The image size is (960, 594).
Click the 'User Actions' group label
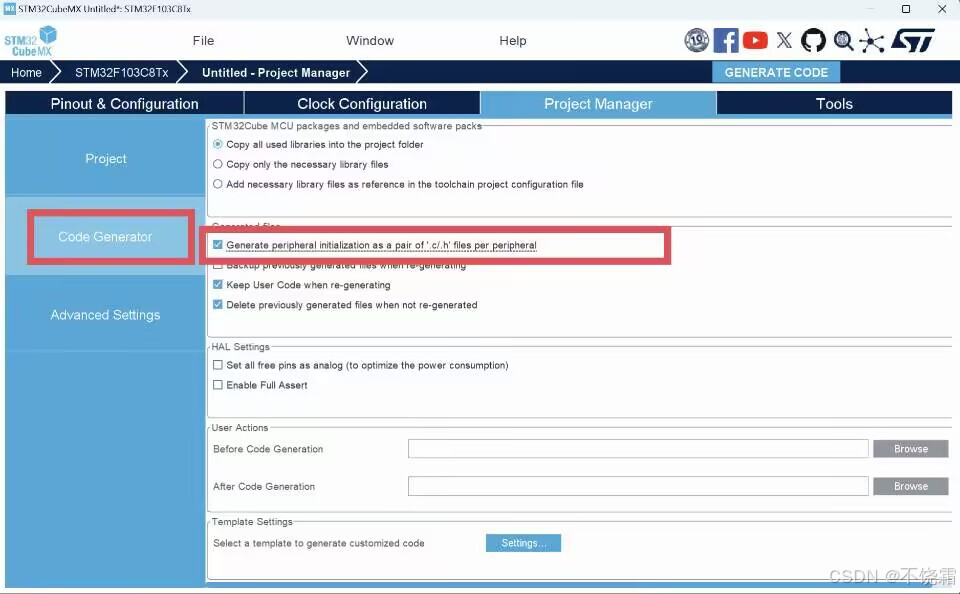click(239, 427)
